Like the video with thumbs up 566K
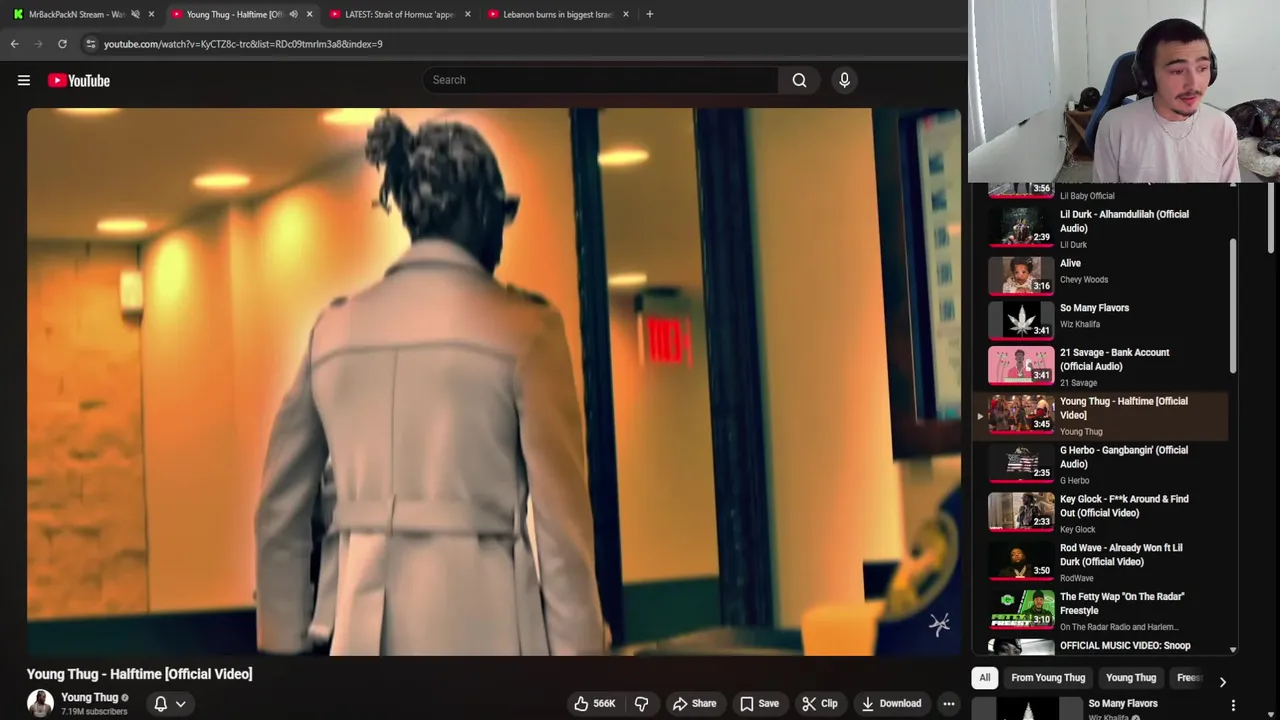1280x720 pixels. (594, 704)
